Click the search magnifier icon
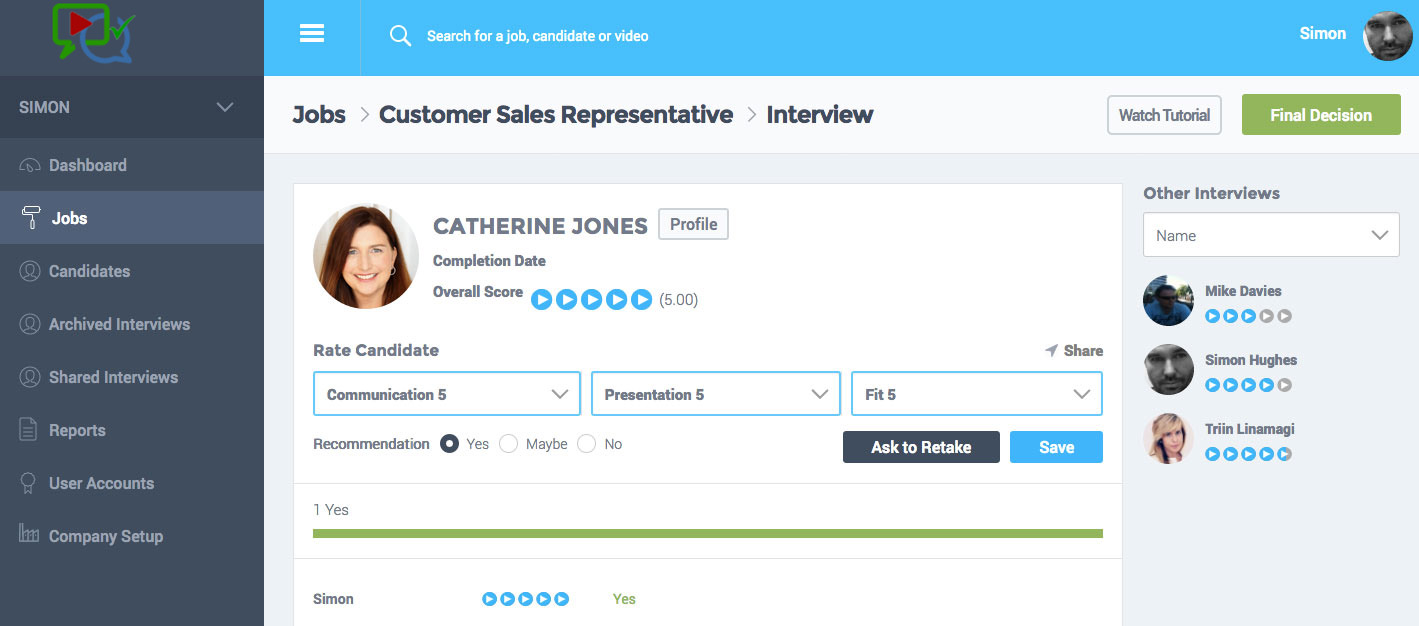 pos(400,35)
